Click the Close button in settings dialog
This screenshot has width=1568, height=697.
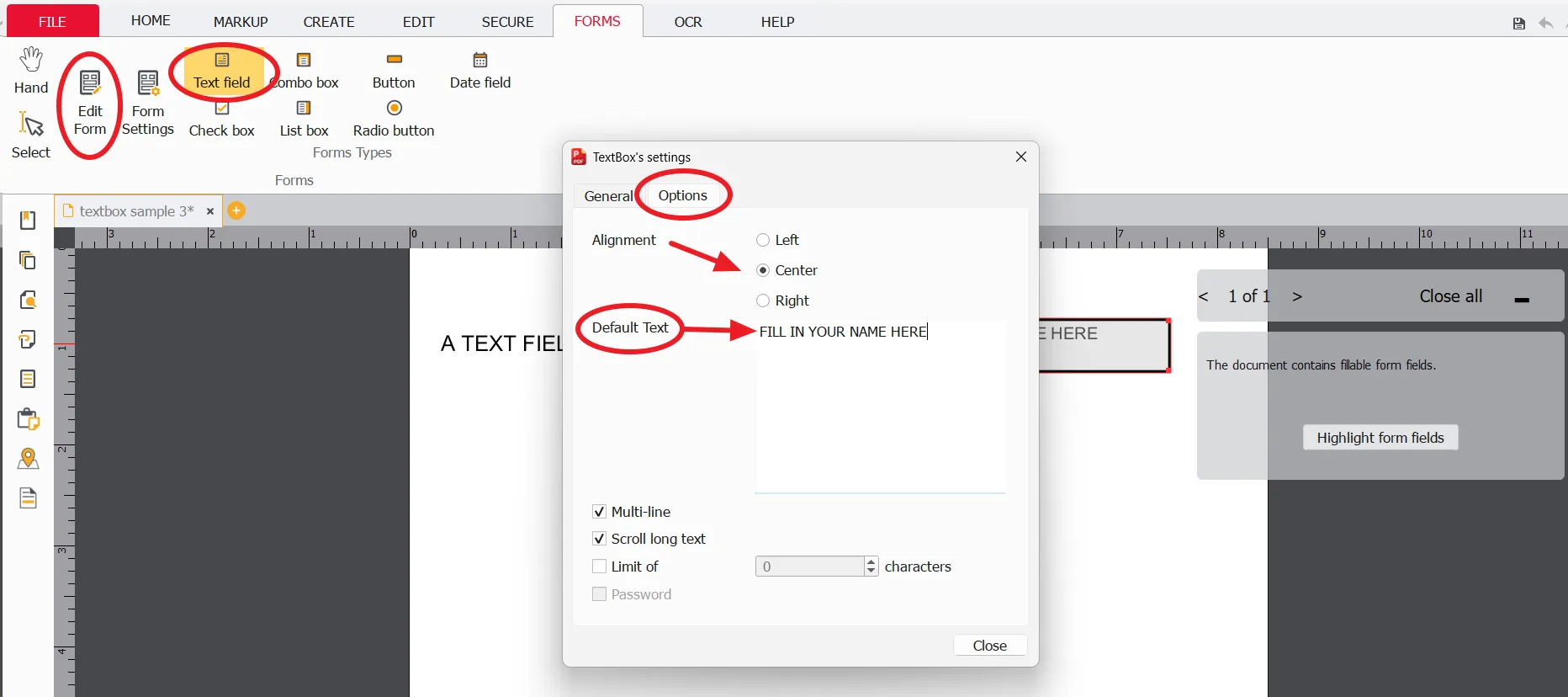[x=990, y=646]
